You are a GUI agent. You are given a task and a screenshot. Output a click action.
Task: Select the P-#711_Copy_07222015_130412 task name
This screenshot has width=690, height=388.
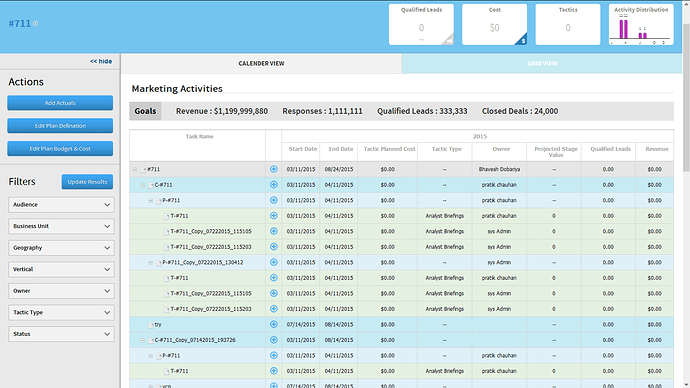[x=203, y=263]
